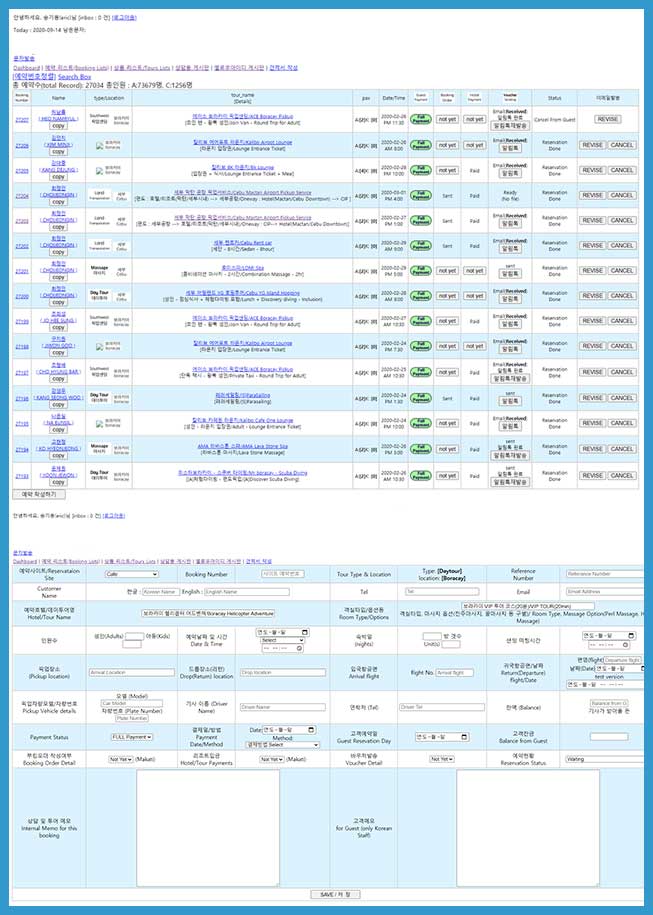Click 알림톡 button in booking 27205 row

[509, 173]
